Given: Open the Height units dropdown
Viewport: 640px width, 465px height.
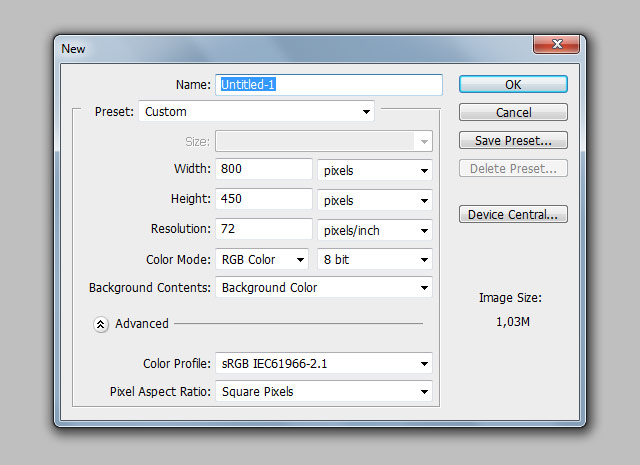Looking at the screenshot, I should coord(374,200).
